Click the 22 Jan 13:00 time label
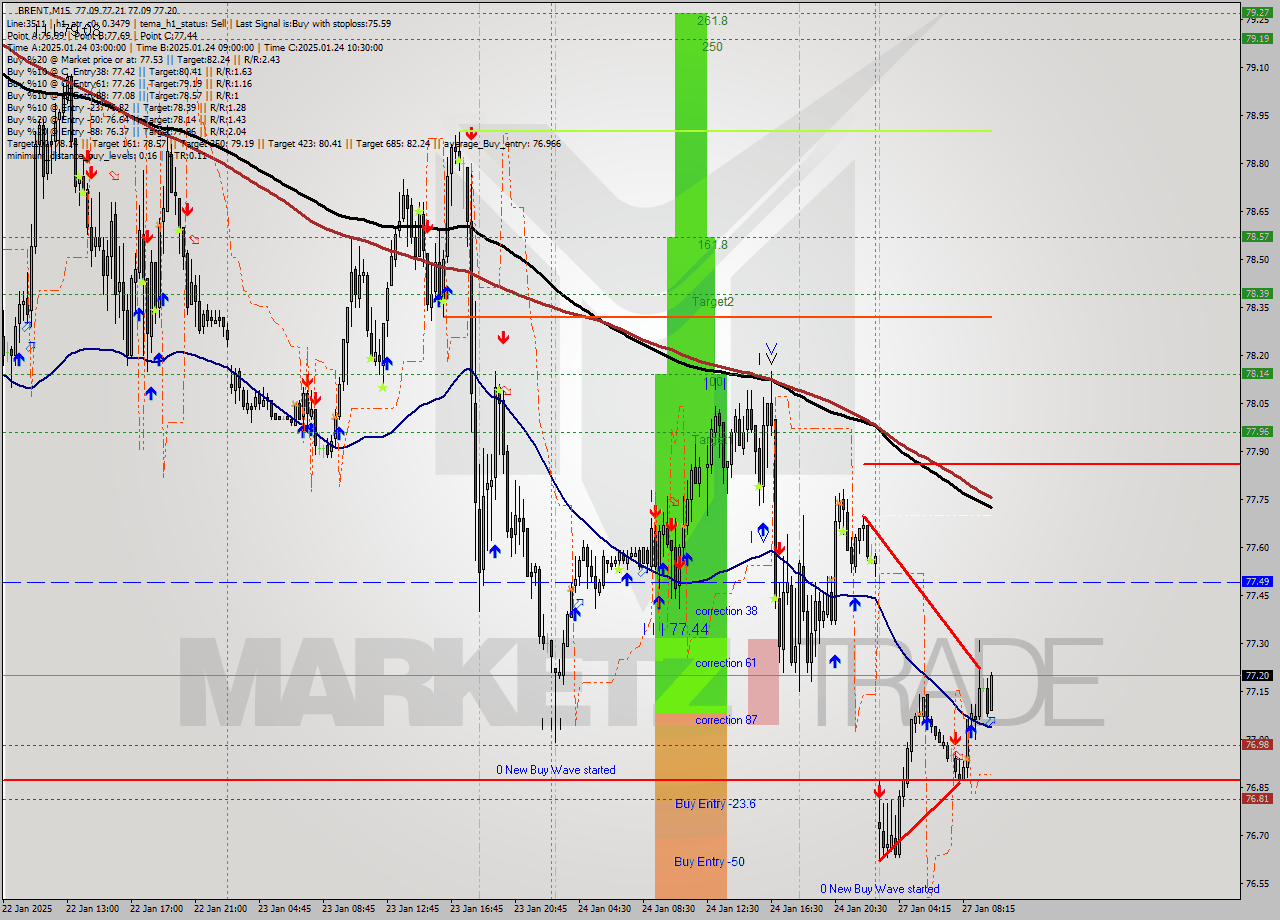Image resolution: width=1280 pixels, height=920 pixels. 94,909
